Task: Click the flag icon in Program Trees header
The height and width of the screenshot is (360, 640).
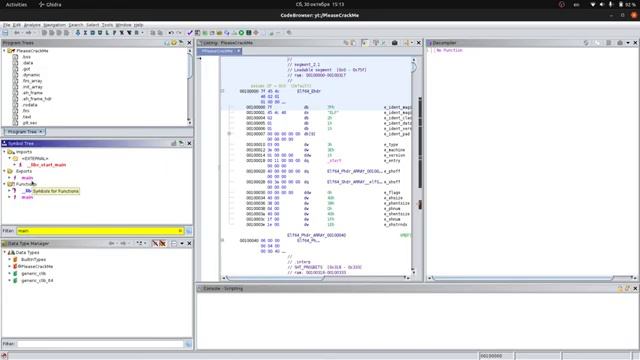Action: (181, 42)
